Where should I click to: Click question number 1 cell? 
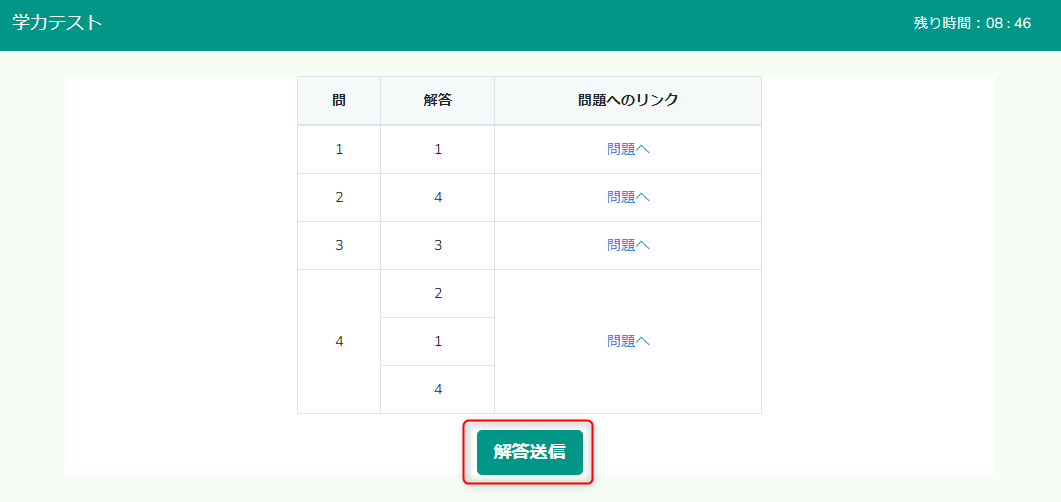coord(339,150)
